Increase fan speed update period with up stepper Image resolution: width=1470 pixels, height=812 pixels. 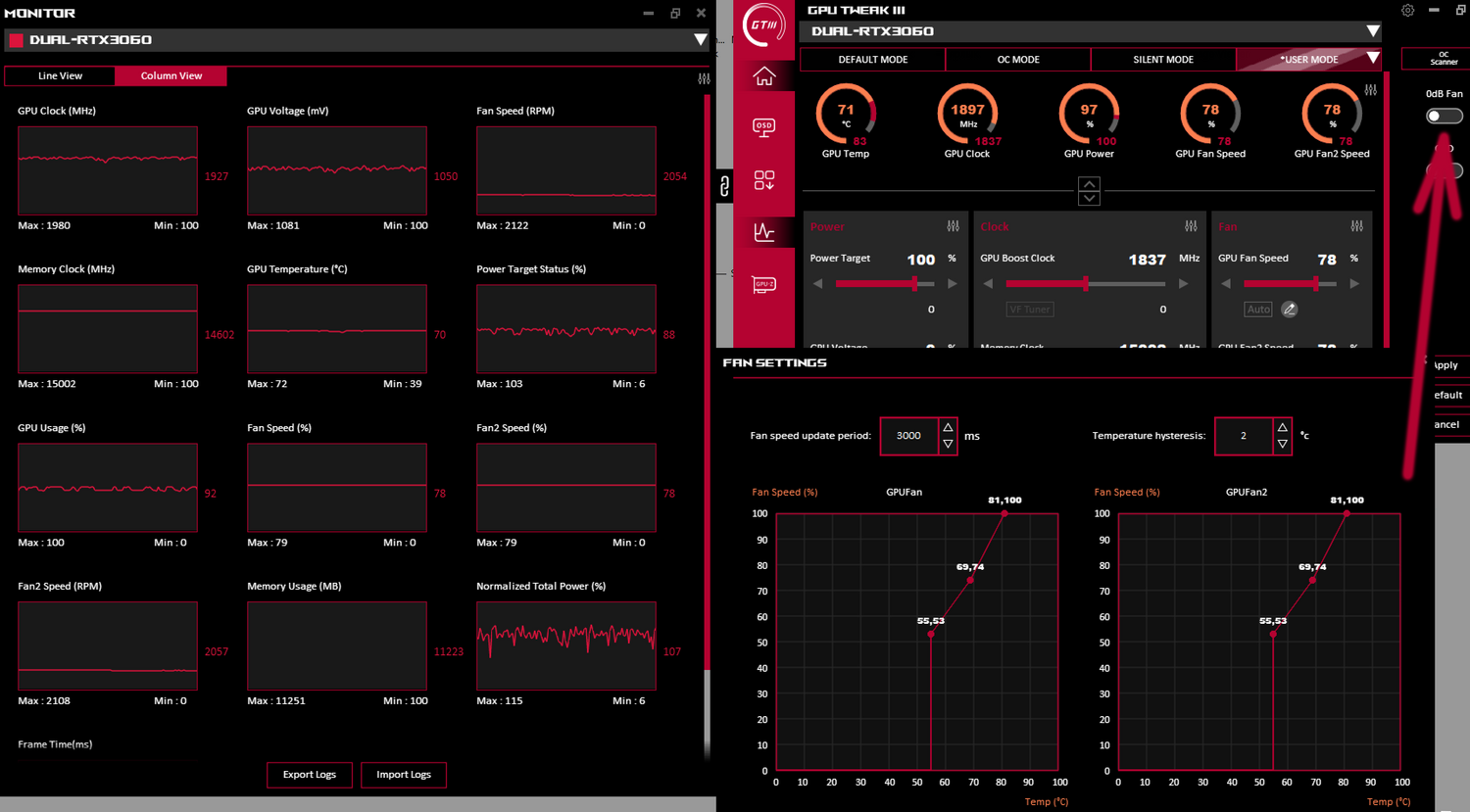948,428
